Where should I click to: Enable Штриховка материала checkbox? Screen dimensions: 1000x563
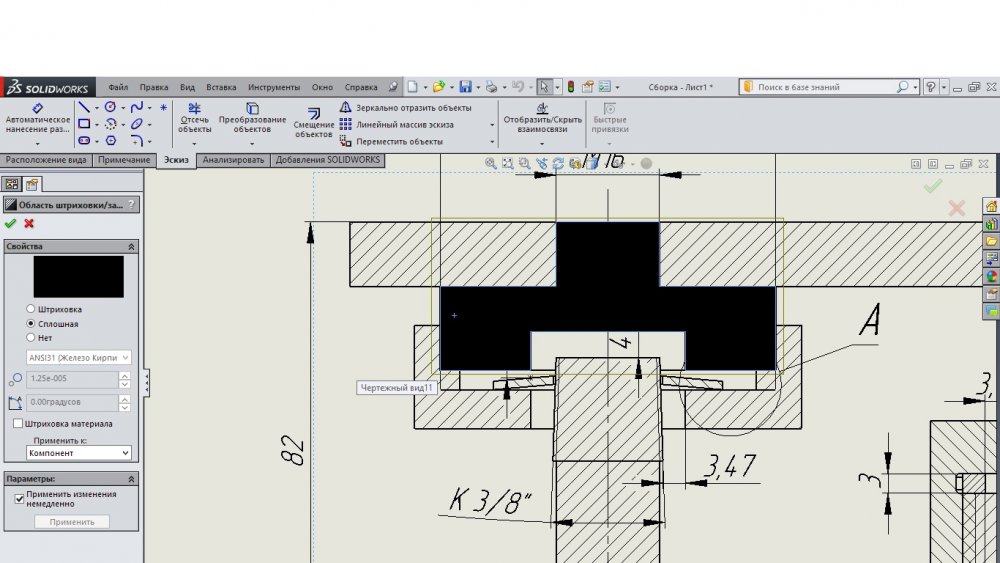[x=18, y=423]
